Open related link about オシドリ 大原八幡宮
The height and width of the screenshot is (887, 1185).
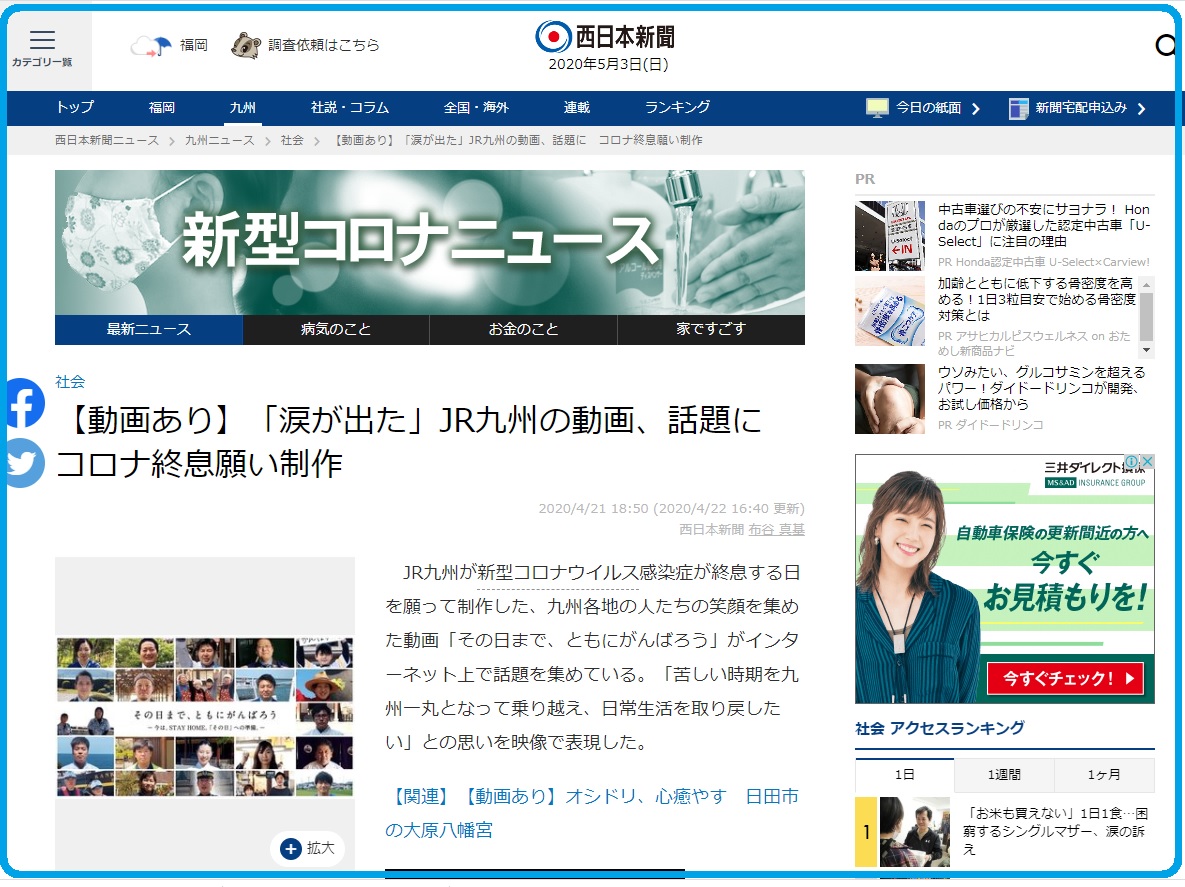592,813
